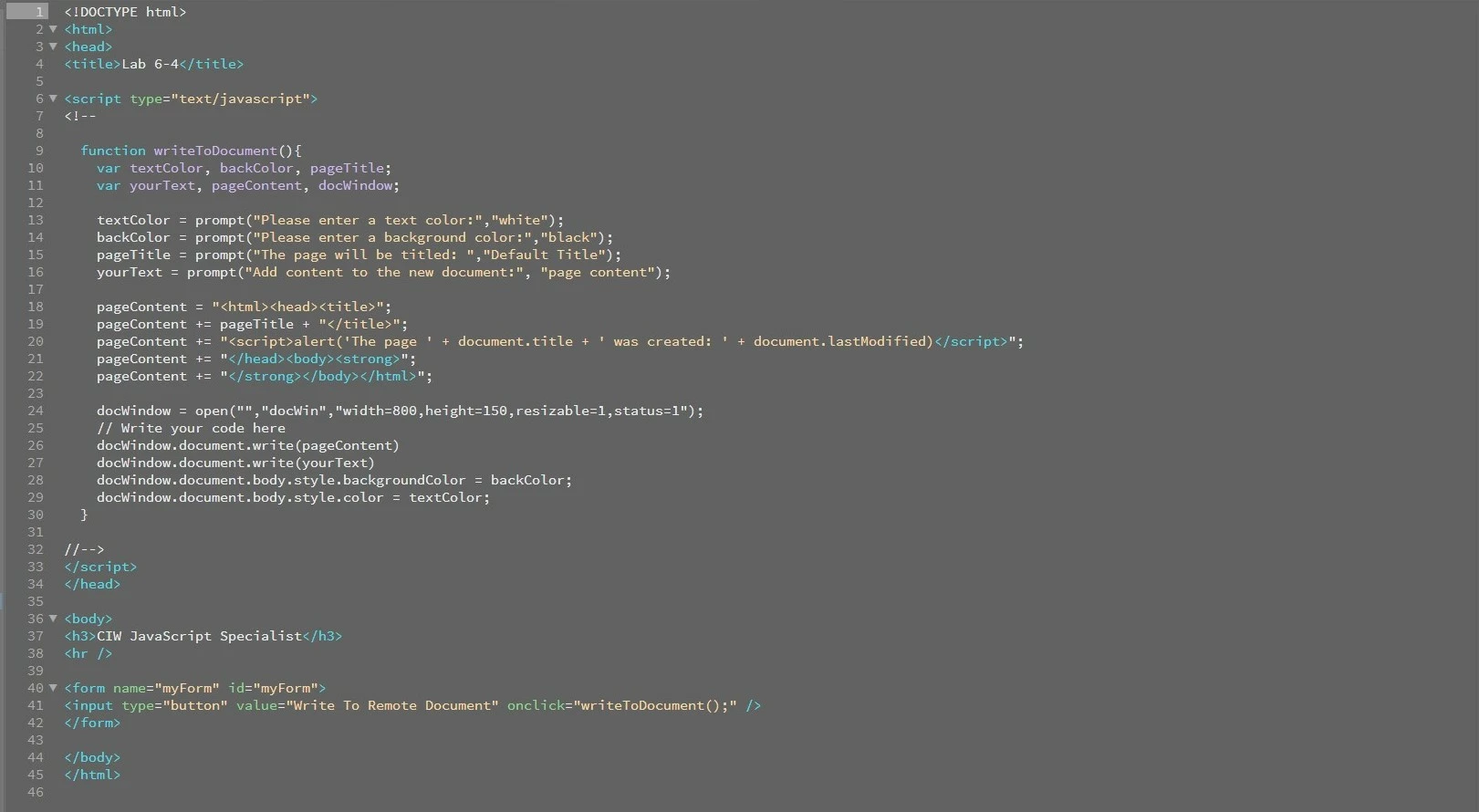Collapse the form tag fold arrow on line 40
The width and height of the screenshot is (1479, 812).
pyautogui.click(x=53, y=688)
